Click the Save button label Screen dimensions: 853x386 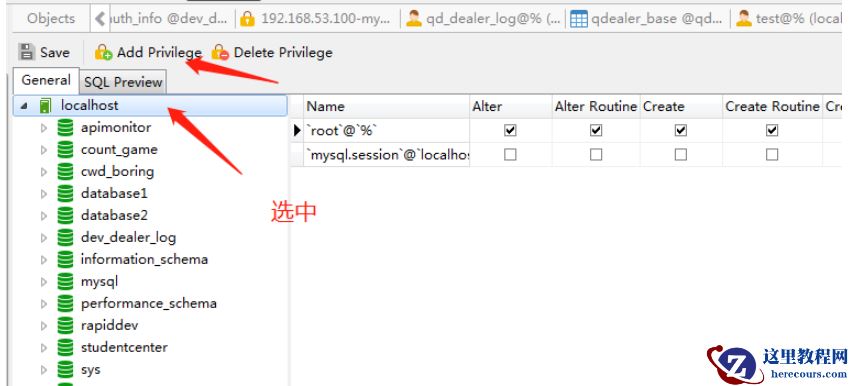pos(55,53)
